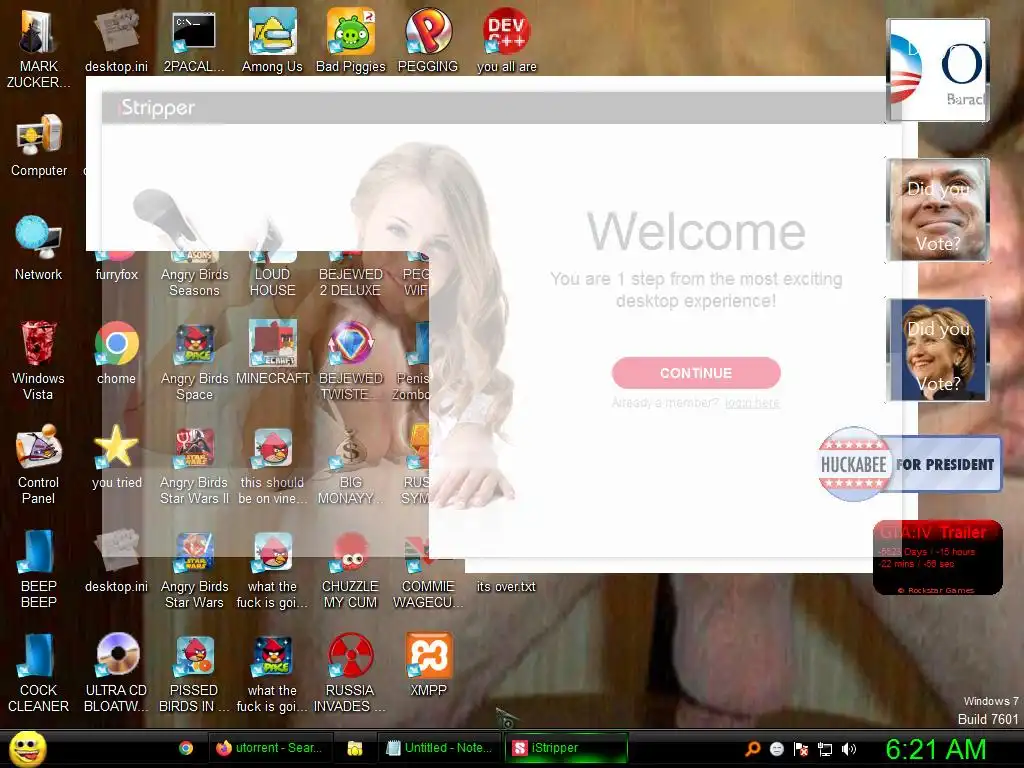This screenshot has height=768, width=1024.
Task: Click the 6:21 AM taskbar clock
Action: point(936,749)
